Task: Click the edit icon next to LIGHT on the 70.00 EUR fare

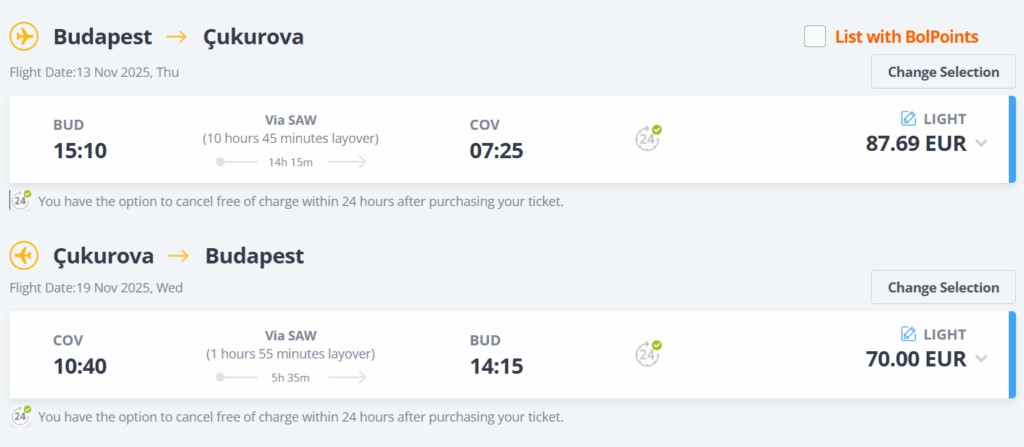Action: 908,334
